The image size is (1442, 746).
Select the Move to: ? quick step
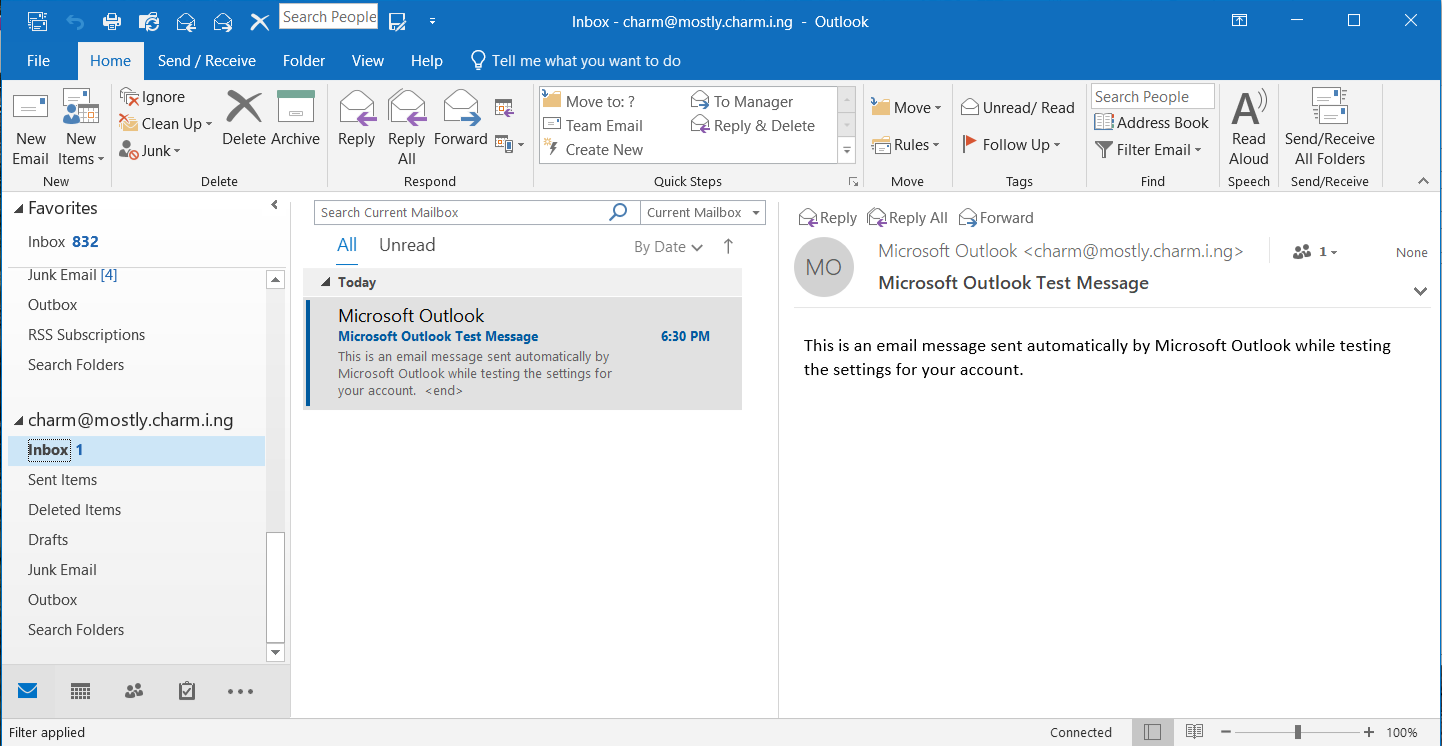coord(590,101)
